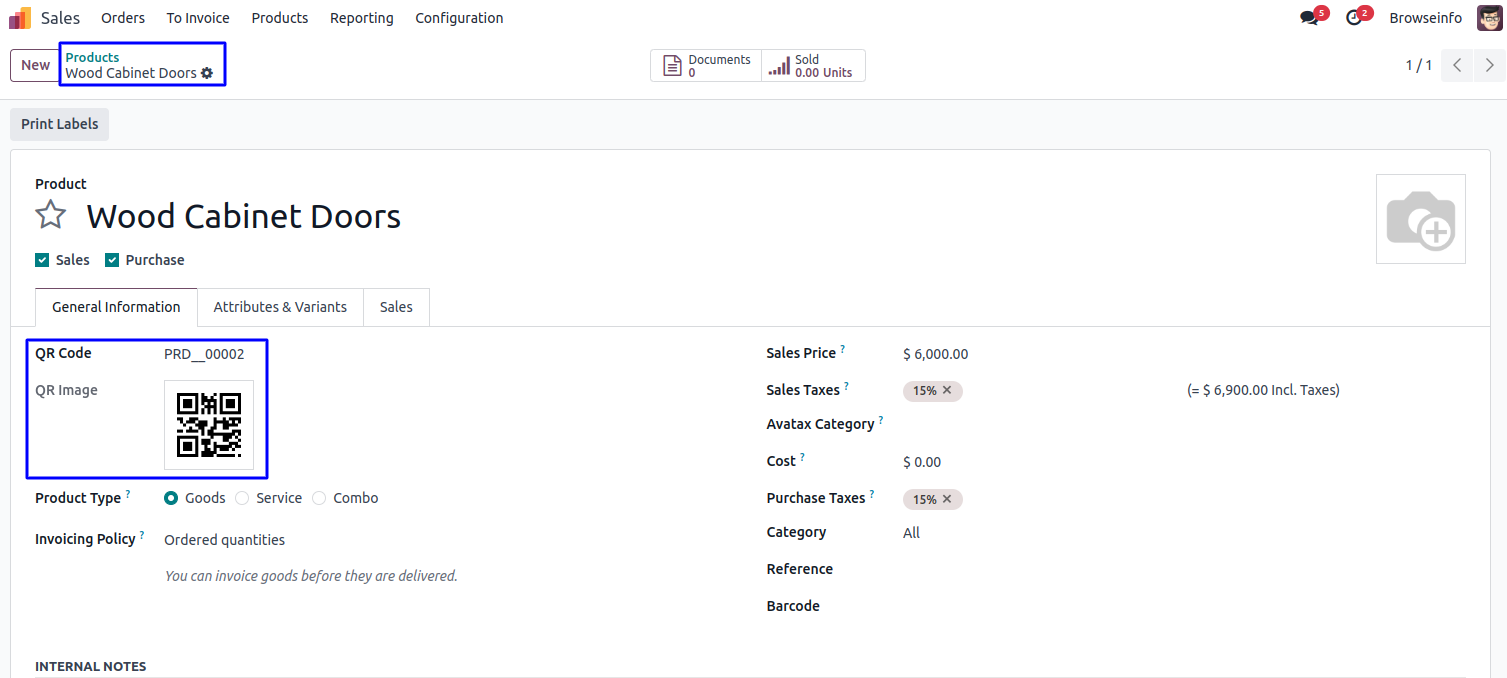The height and width of the screenshot is (678, 1507).
Task: Remove the 15% tag from Sales Taxes
Action: click(x=947, y=390)
